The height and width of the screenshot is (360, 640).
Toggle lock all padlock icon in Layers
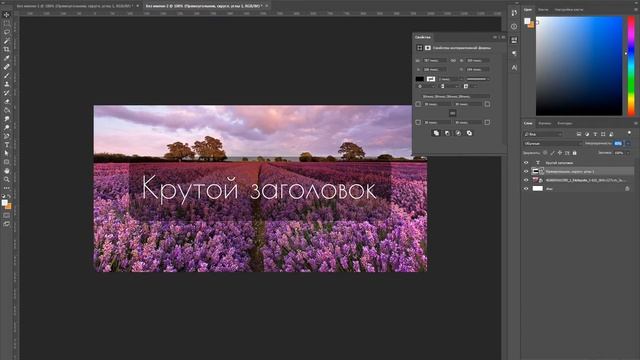pos(574,153)
